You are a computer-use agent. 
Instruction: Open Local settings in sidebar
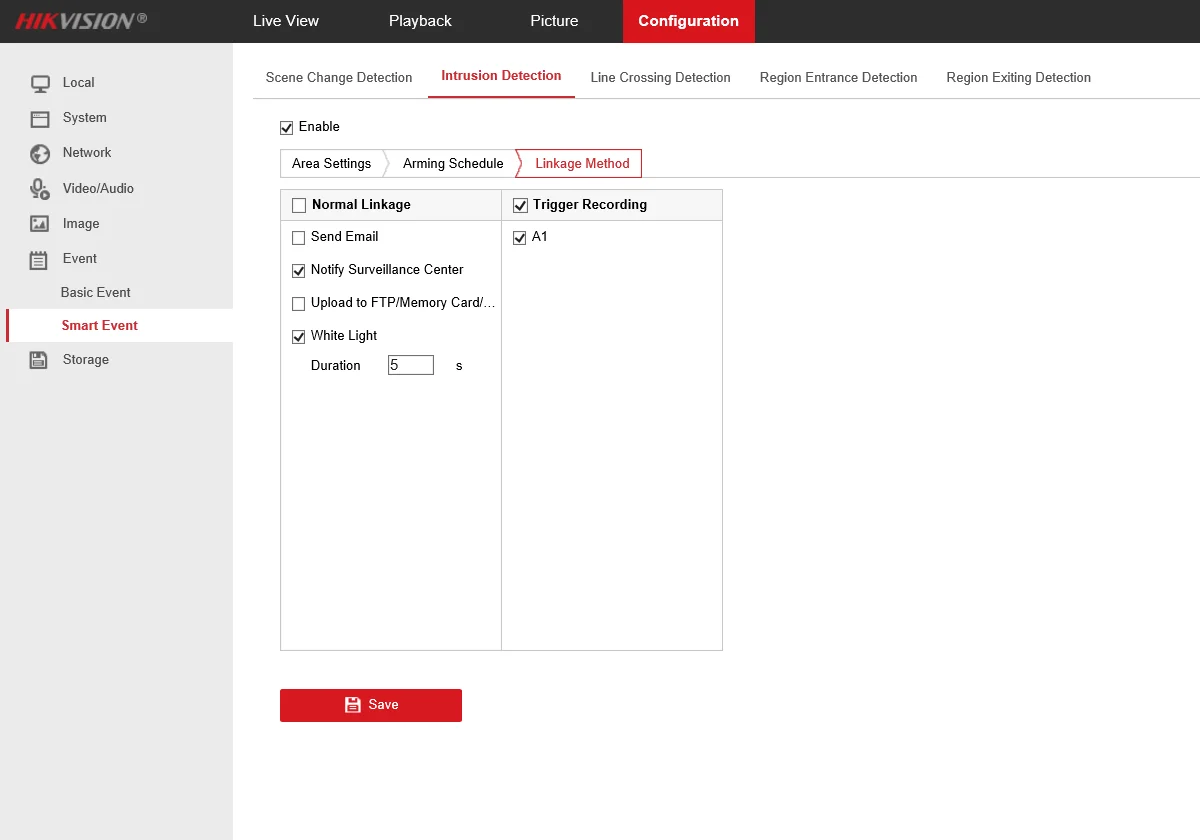[x=79, y=83]
